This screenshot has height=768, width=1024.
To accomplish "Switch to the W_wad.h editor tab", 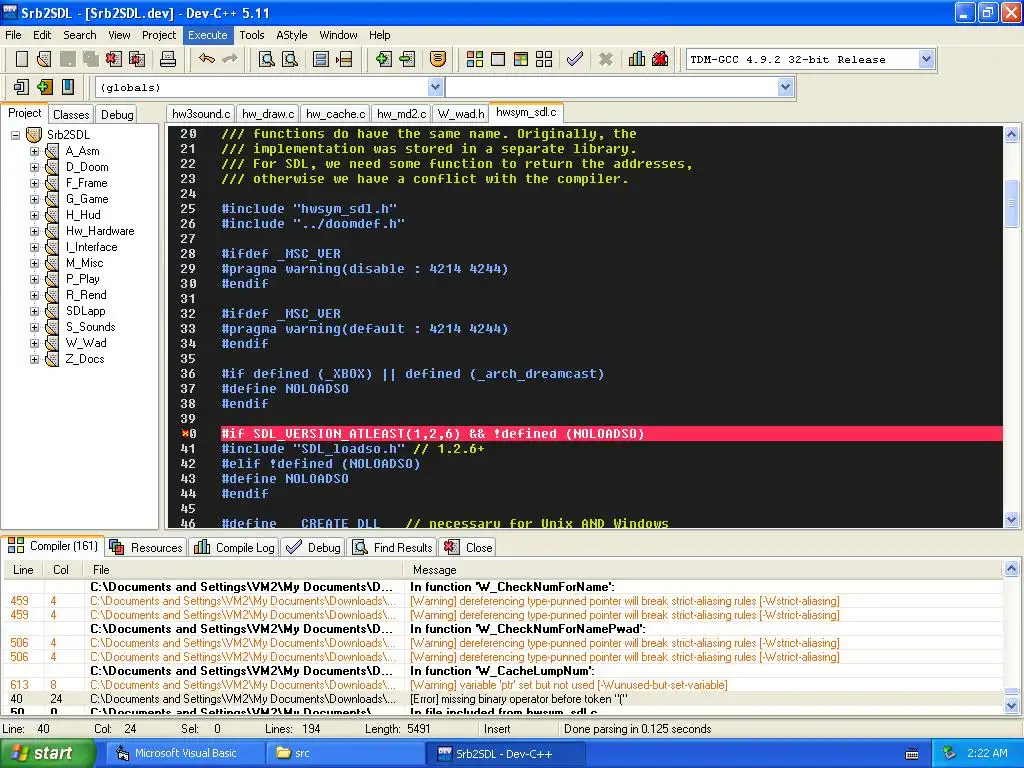I will [x=461, y=114].
